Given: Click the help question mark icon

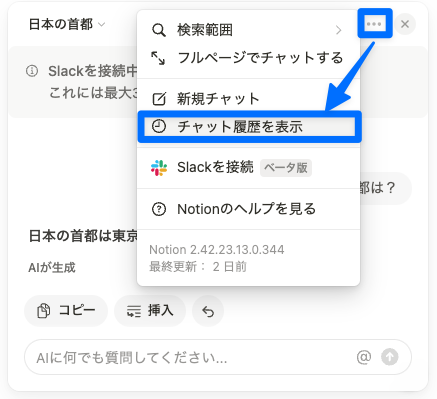Looking at the screenshot, I should click(159, 209).
